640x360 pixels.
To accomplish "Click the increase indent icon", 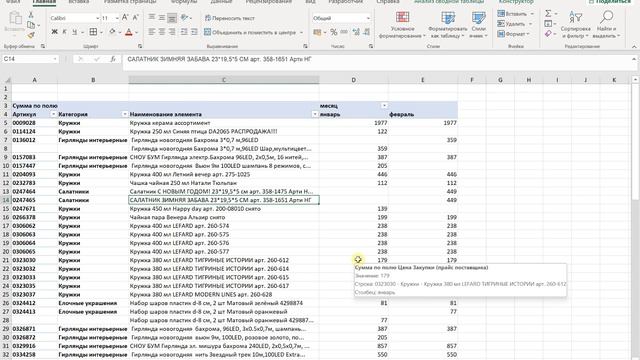I will pos(194,32).
